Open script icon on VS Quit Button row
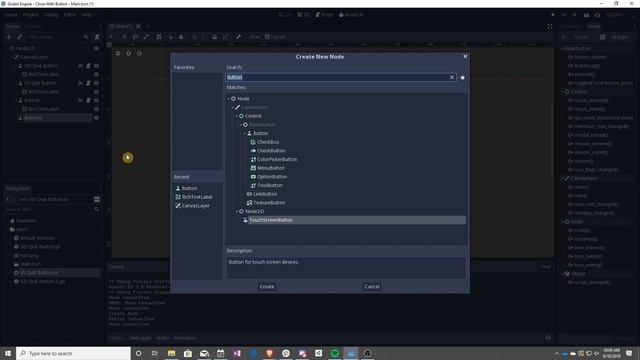640x360 pixels. click(88, 83)
